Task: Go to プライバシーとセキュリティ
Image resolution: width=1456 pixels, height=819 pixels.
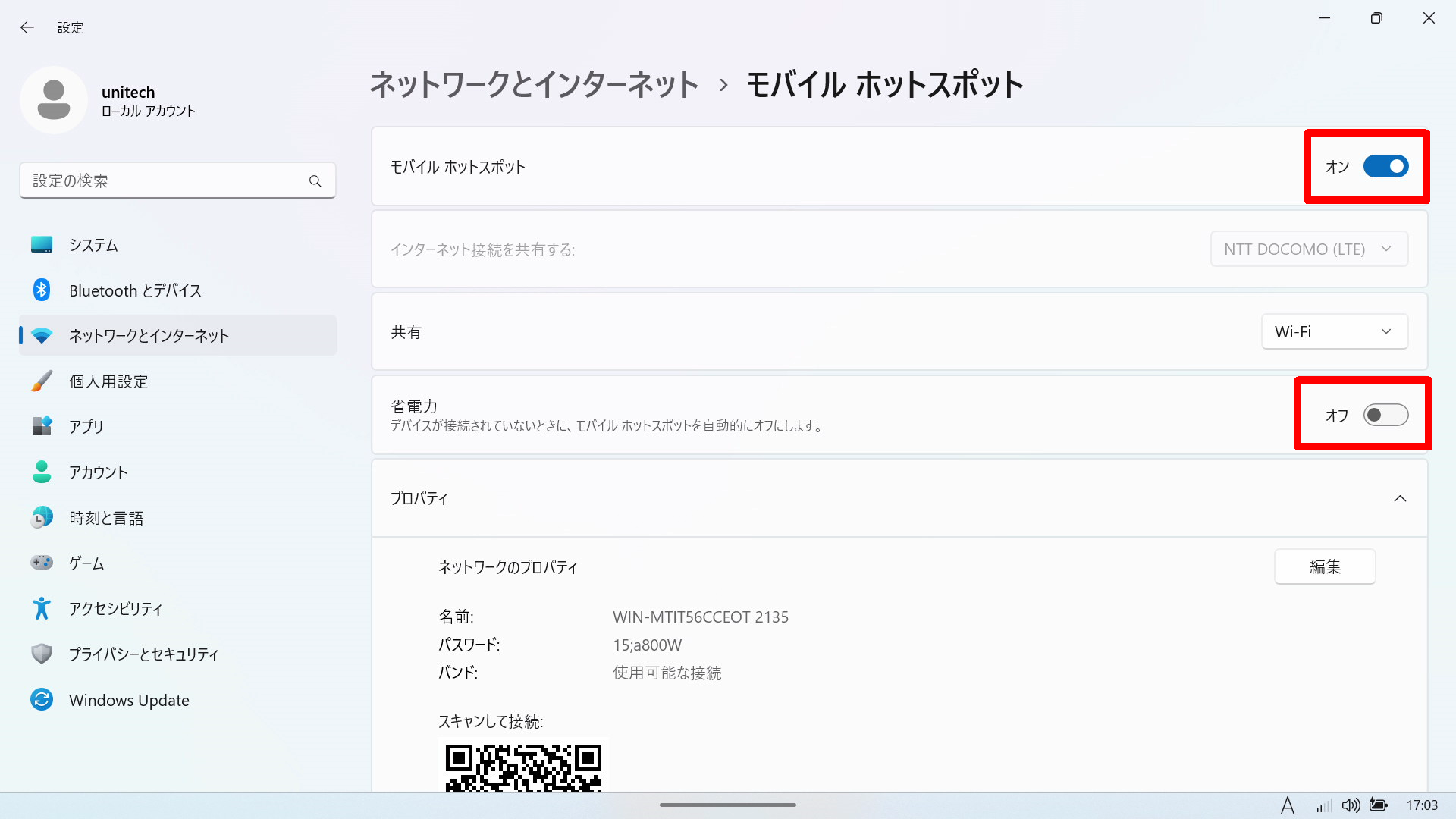Action: click(143, 654)
